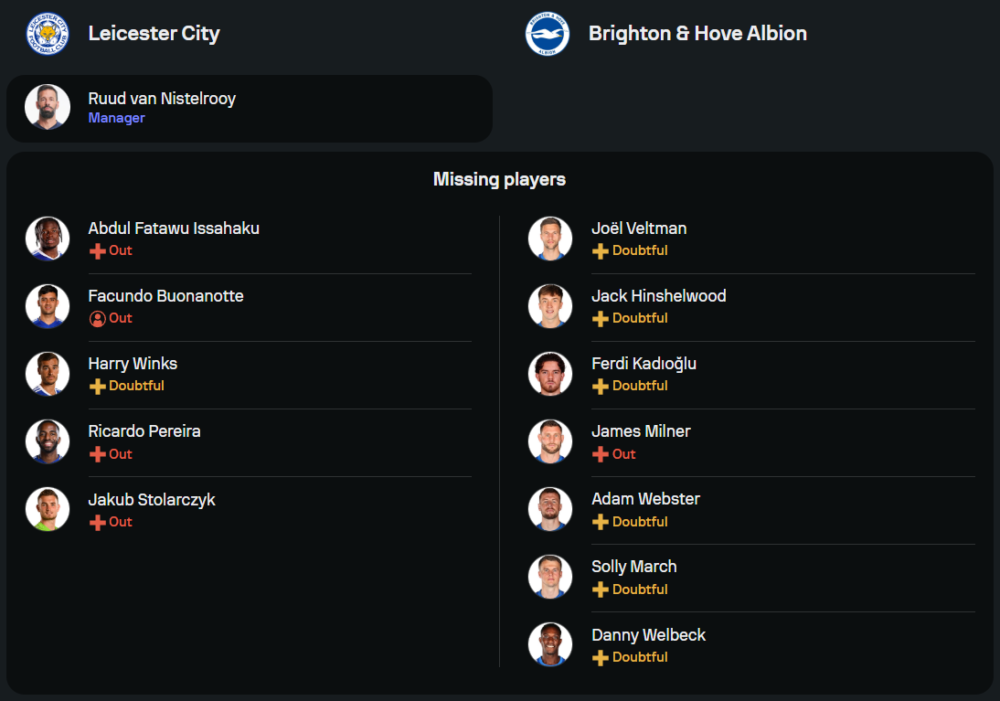Click the Brighton & Hove Albion crest

pyautogui.click(x=547, y=34)
